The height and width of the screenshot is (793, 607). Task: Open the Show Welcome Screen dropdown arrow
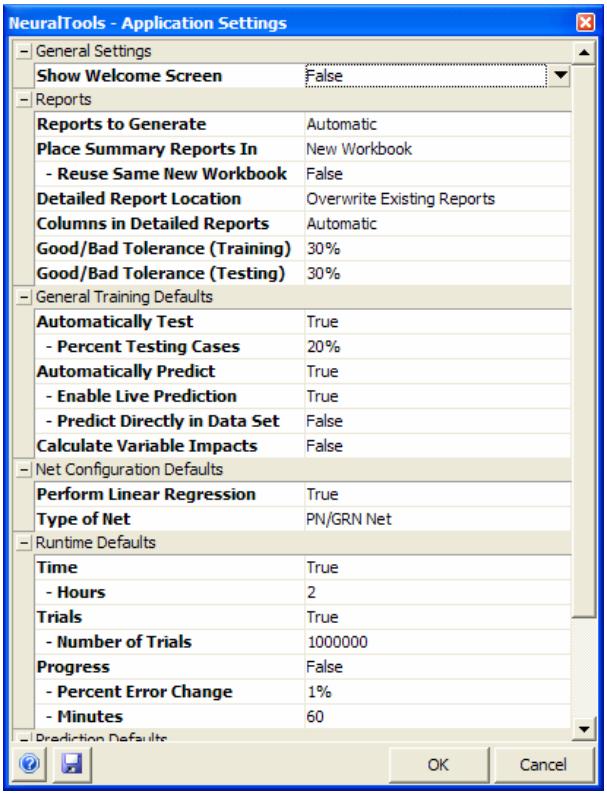coord(559,76)
